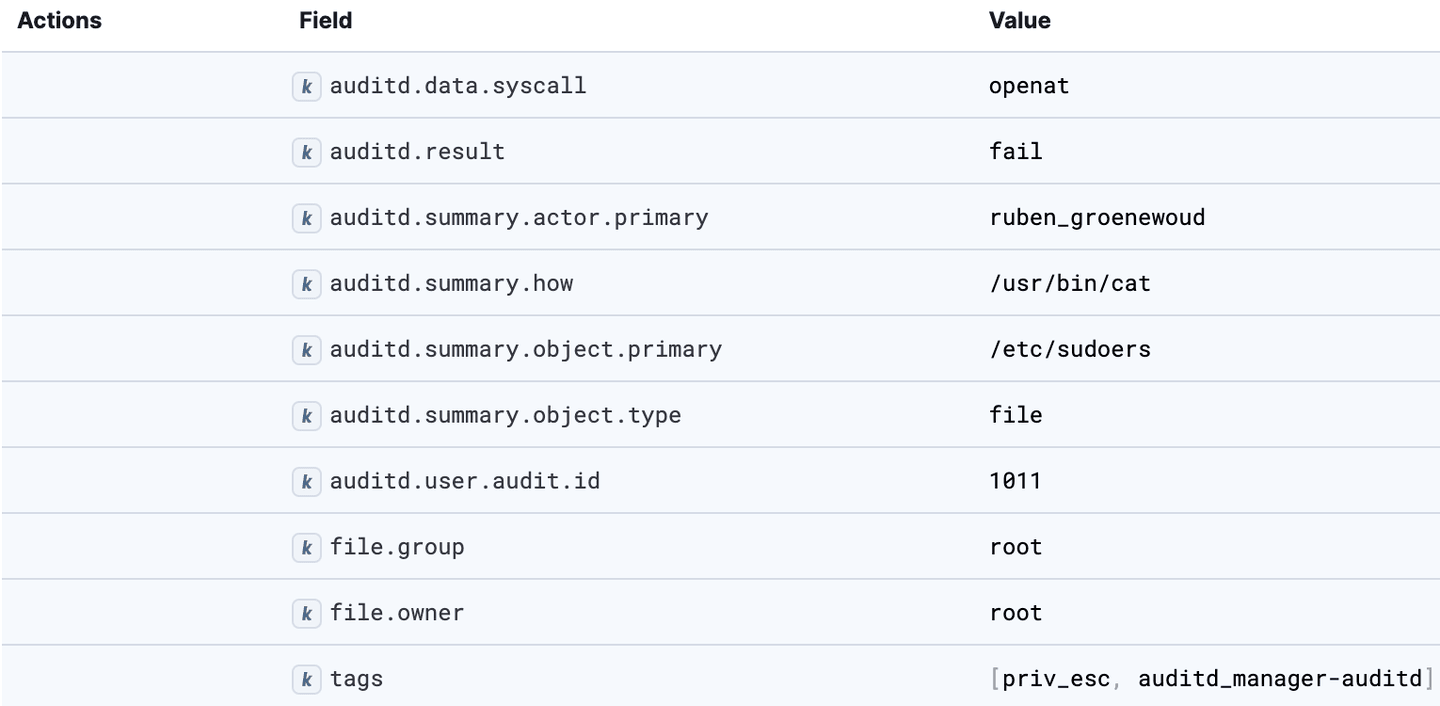Click the keyword icon next to auditd.summary.actor.primary

coord(306,218)
